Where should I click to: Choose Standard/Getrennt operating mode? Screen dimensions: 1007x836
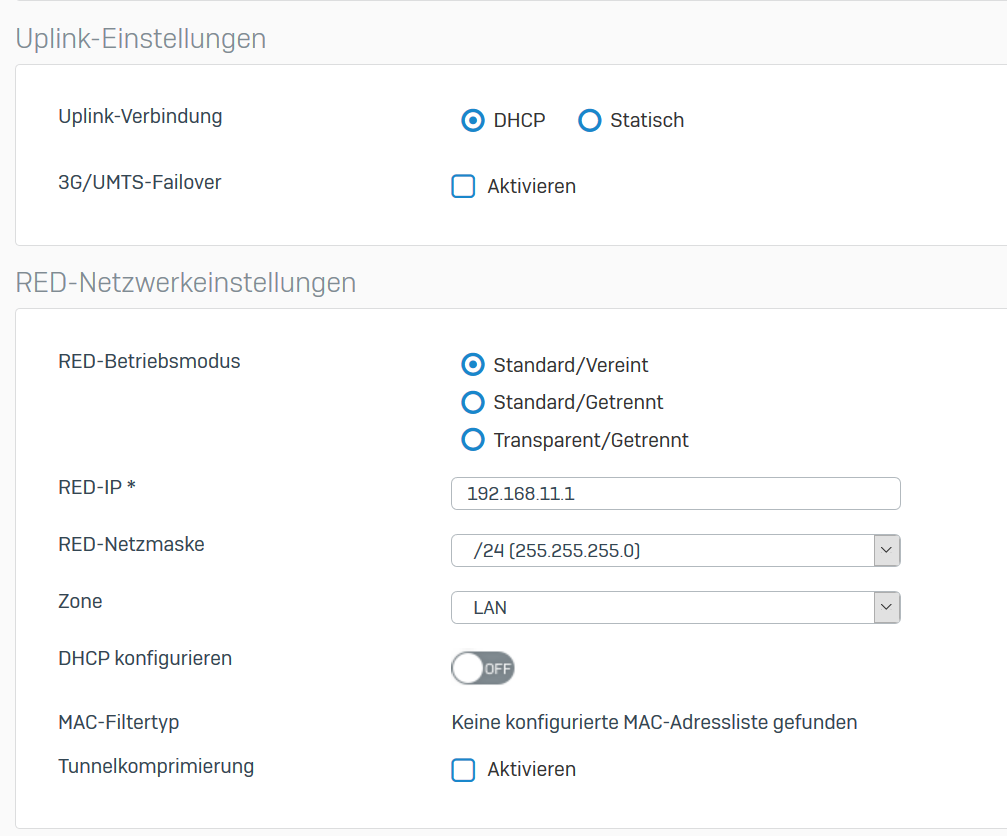(472, 403)
